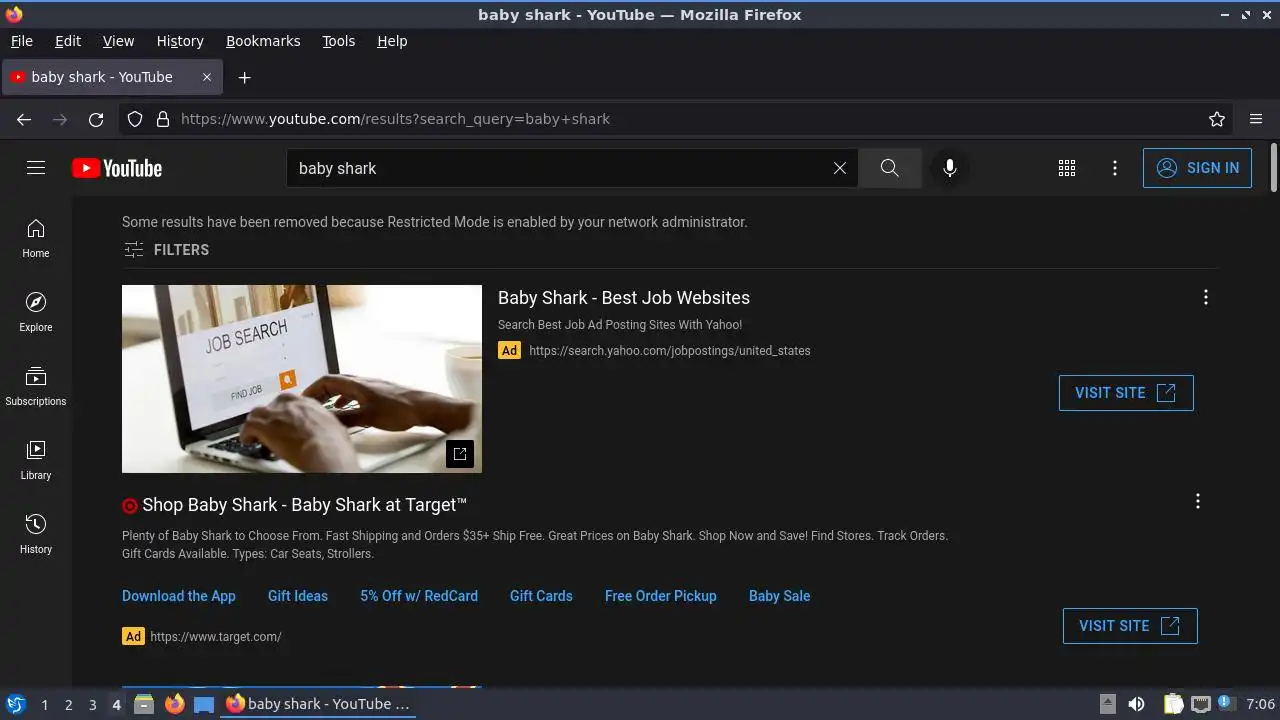Switch to workspace 1 in the taskbar
Image resolution: width=1280 pixels, height=720 pixels.
(x=45, y=705)
